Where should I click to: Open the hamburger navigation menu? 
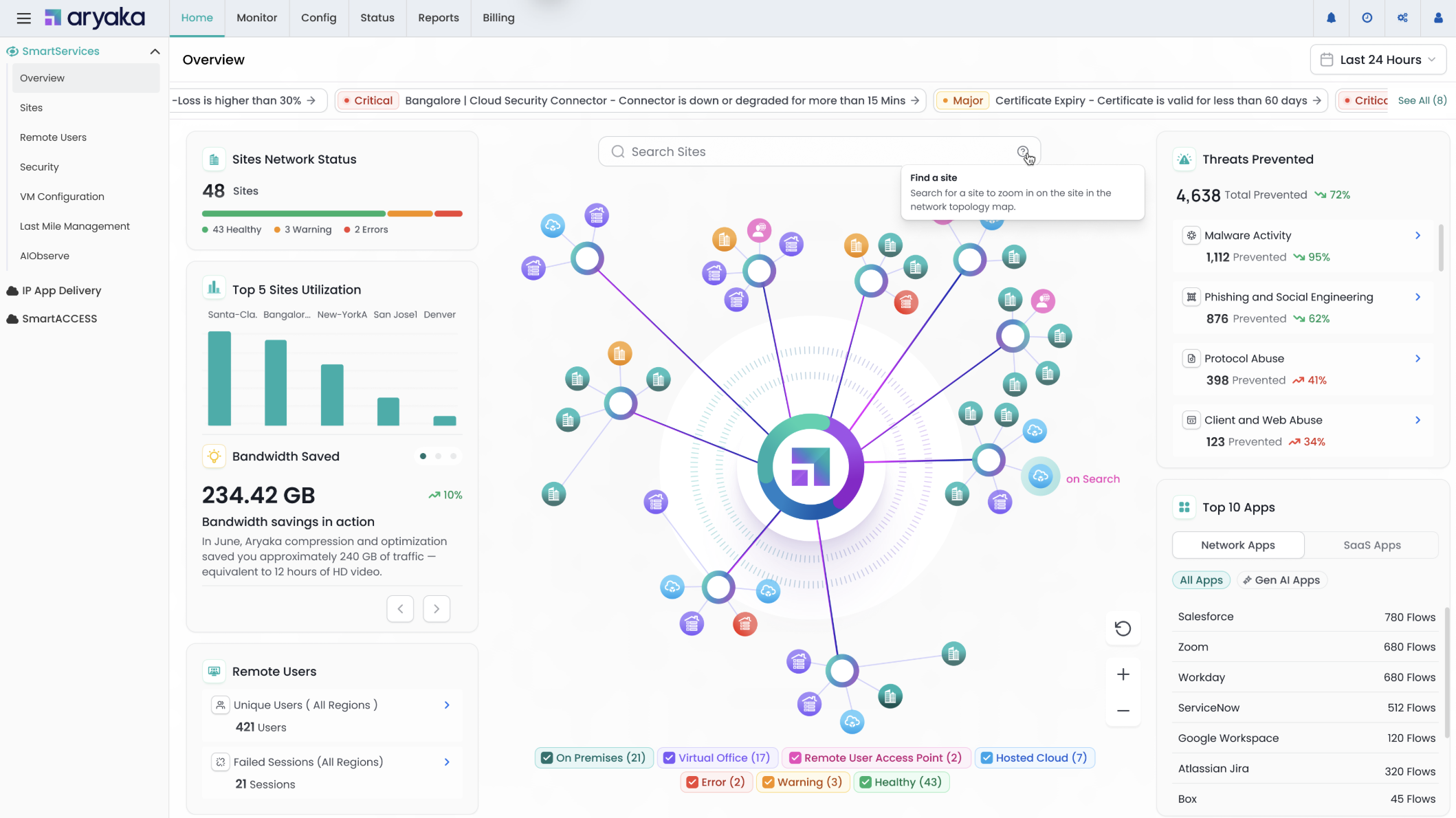(x=23, y=18)
